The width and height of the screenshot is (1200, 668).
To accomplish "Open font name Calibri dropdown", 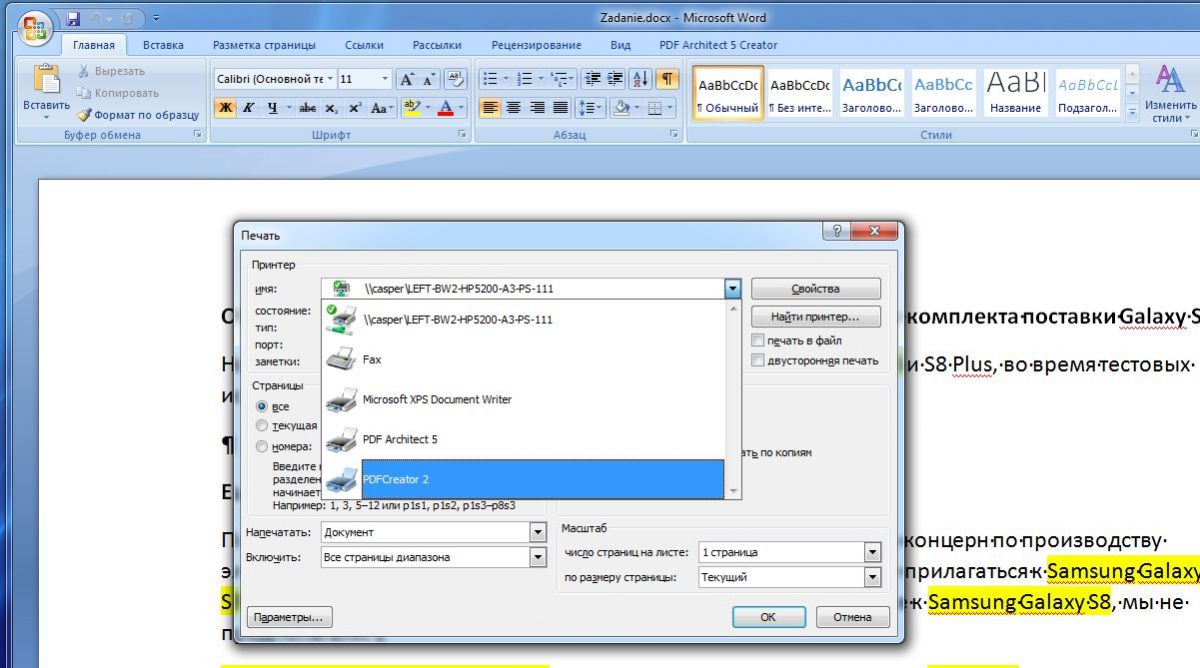I will [x=331, y=79].
